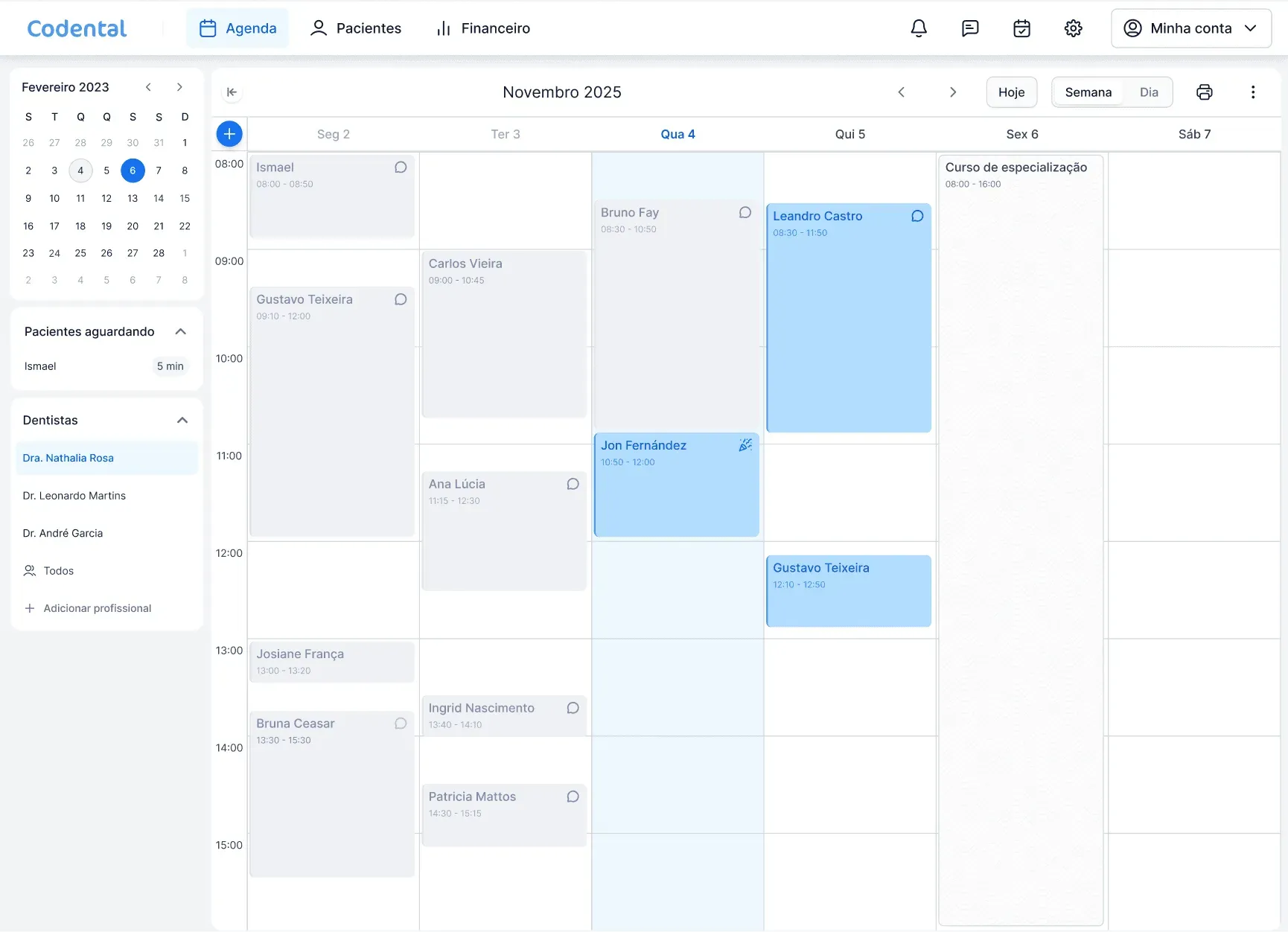Go to previous month in mini calendar
The height and width of the screenshot is (932, 1288).
point(148,87)
